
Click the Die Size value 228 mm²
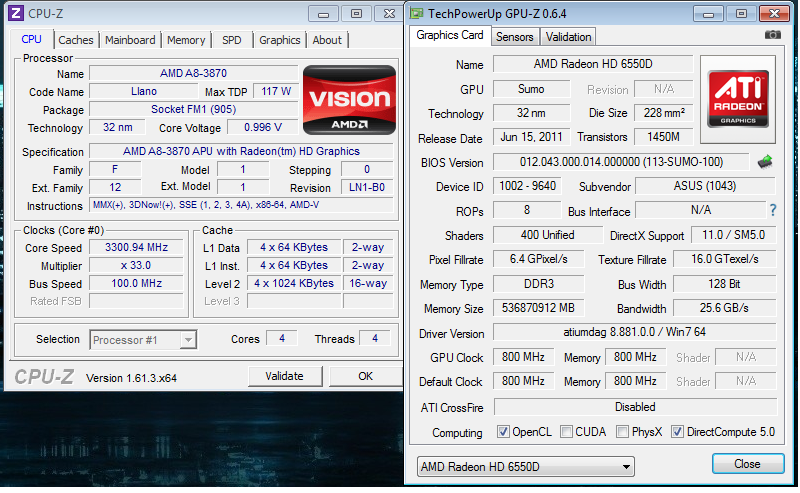point(663,113)
